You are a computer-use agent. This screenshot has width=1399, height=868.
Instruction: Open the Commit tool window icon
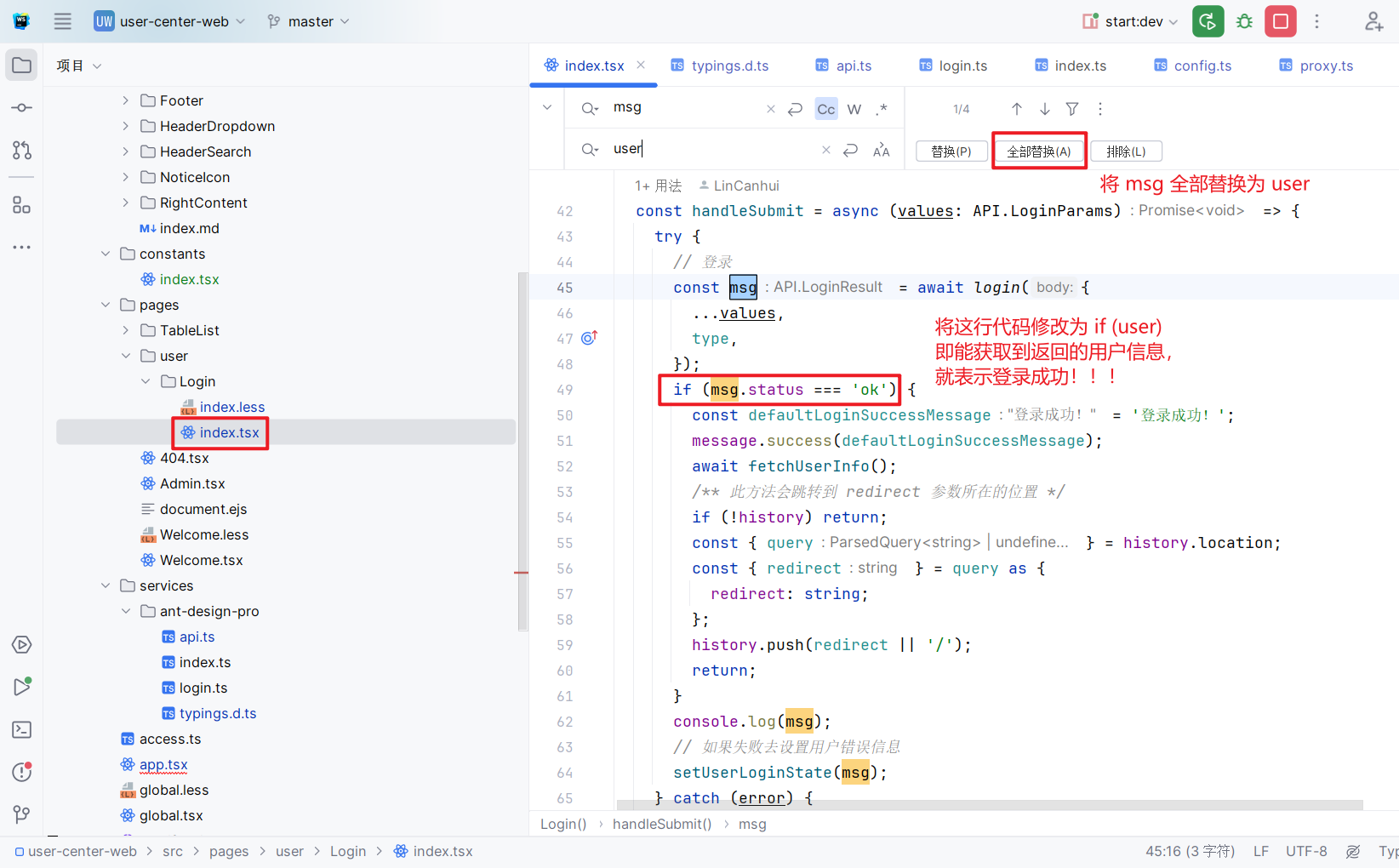click(x=21, y=108)
